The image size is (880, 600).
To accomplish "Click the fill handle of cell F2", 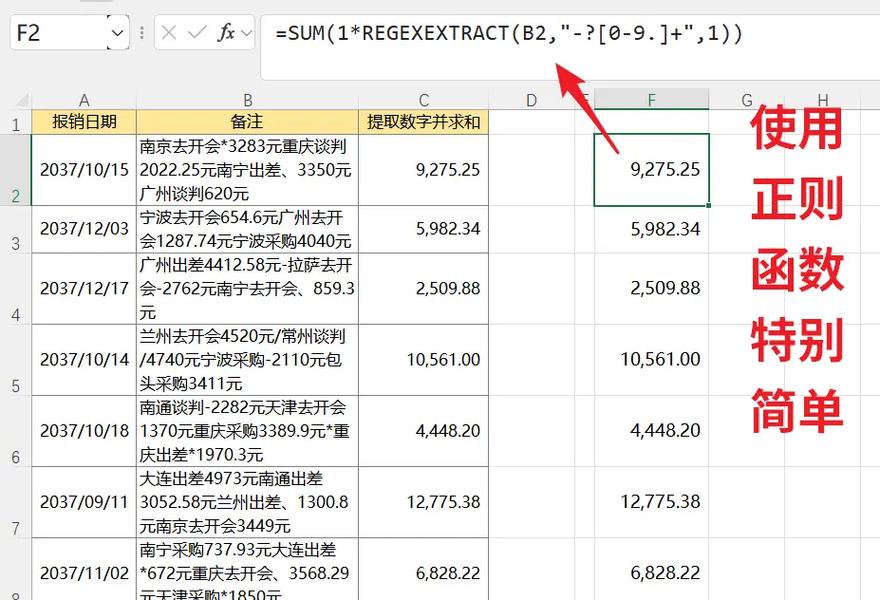I will pyautogui.click(x=709, y=205).
